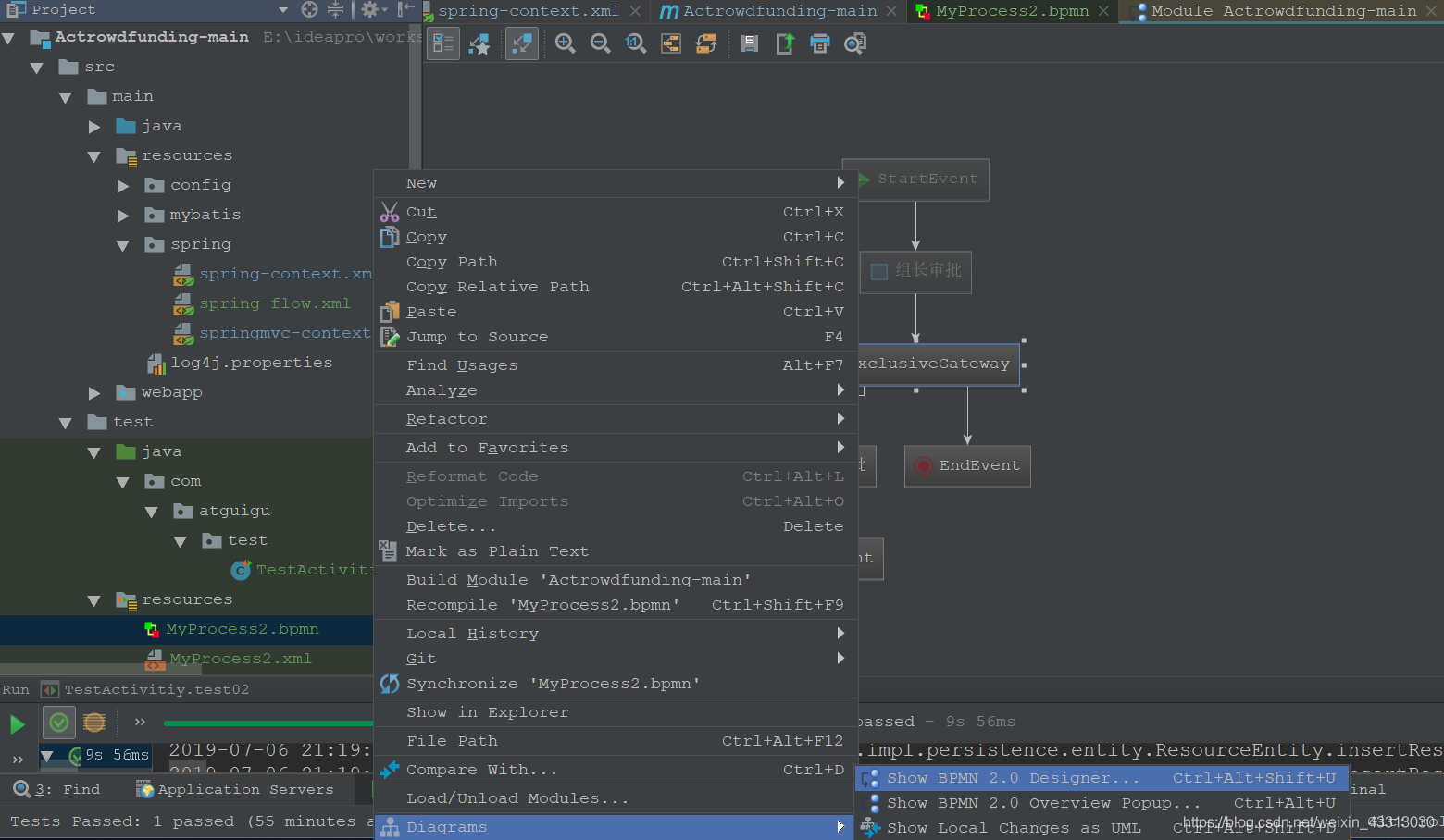Apply current layout to diagram
The width and height of the screenshot is (1444, 840).
point(706,43)
